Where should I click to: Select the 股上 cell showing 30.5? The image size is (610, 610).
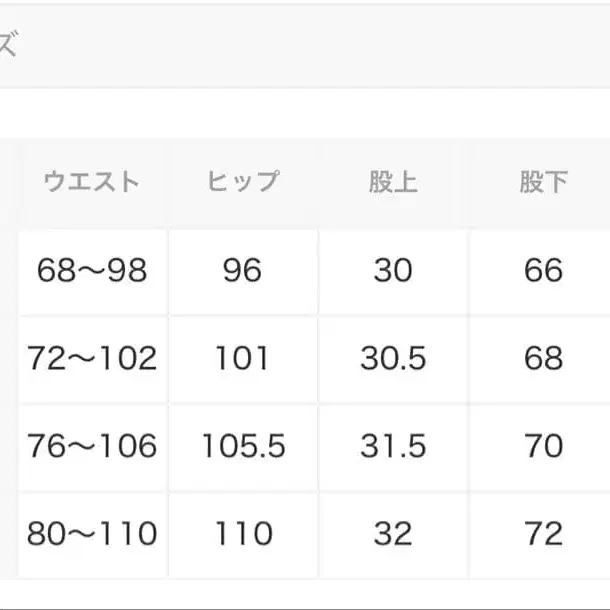tap(393, 358)
